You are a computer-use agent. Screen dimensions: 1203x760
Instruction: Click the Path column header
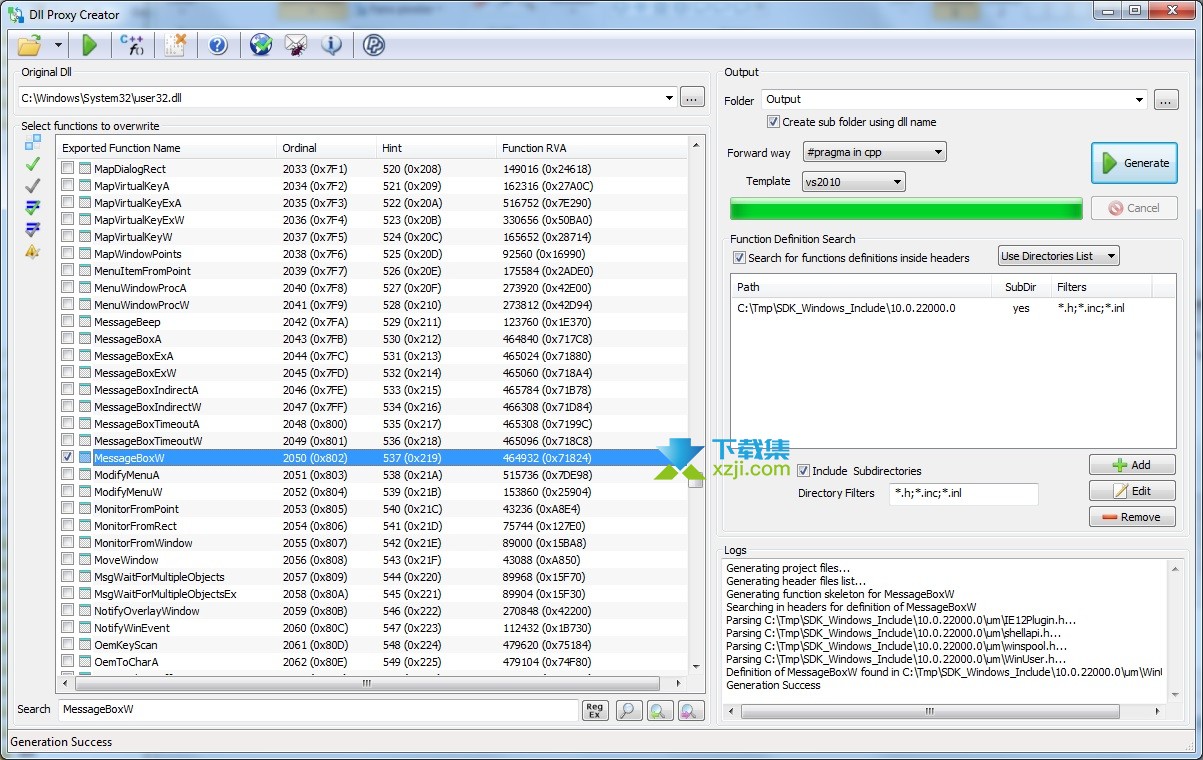[x=863, y=287]
